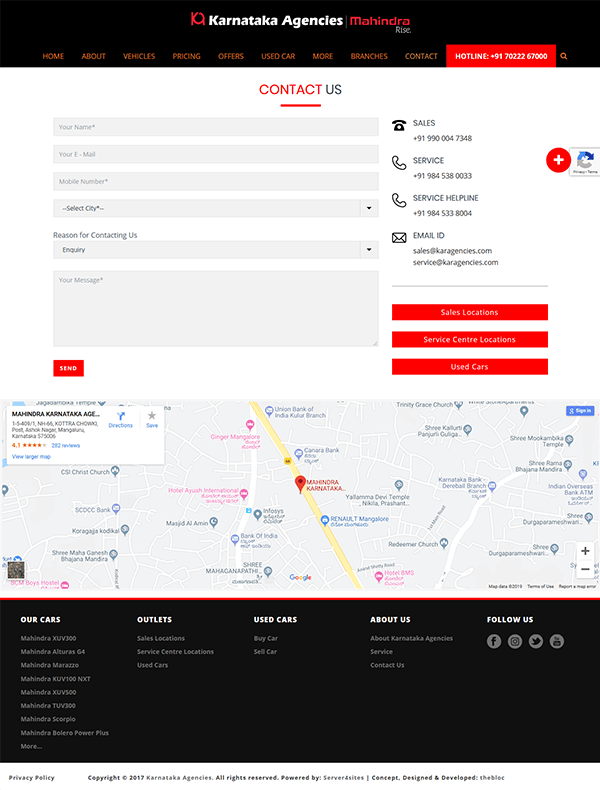The image size is (600, 790).
Task: Click the Your Name input field
Action: (x=216, y=127)
